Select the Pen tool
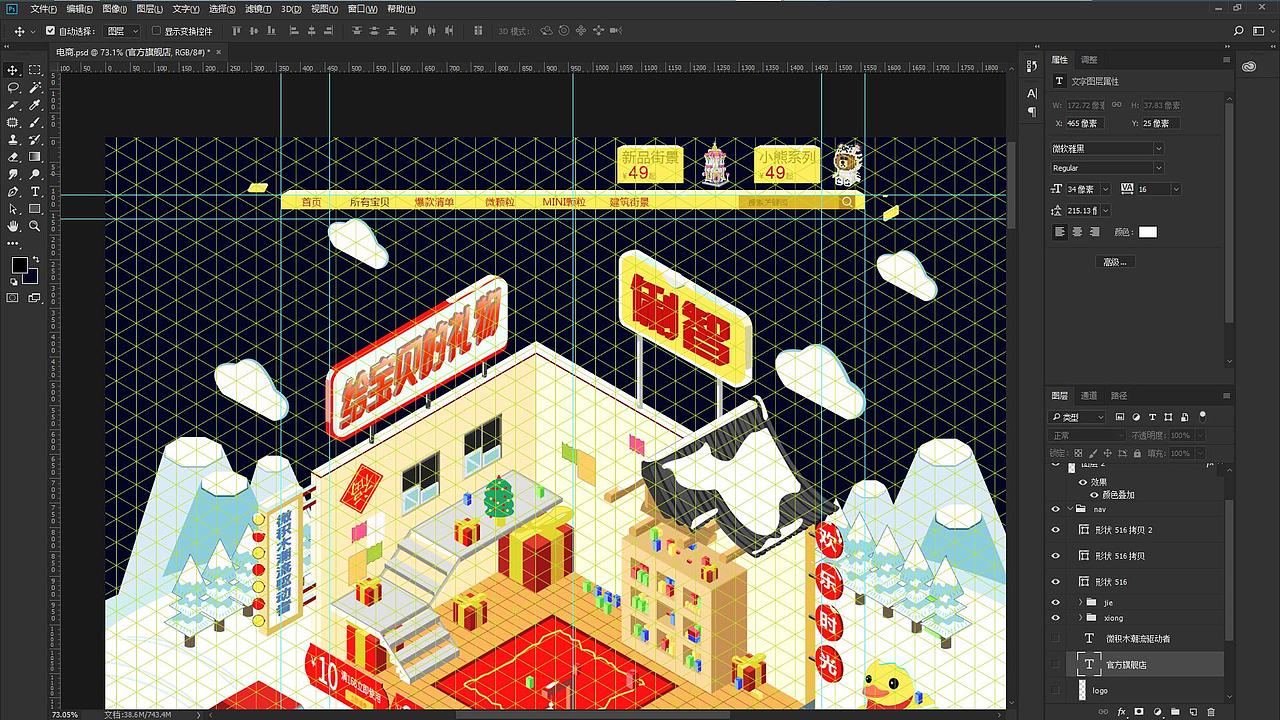Viewport: 1280px width, 720px height. pos(13,191)
